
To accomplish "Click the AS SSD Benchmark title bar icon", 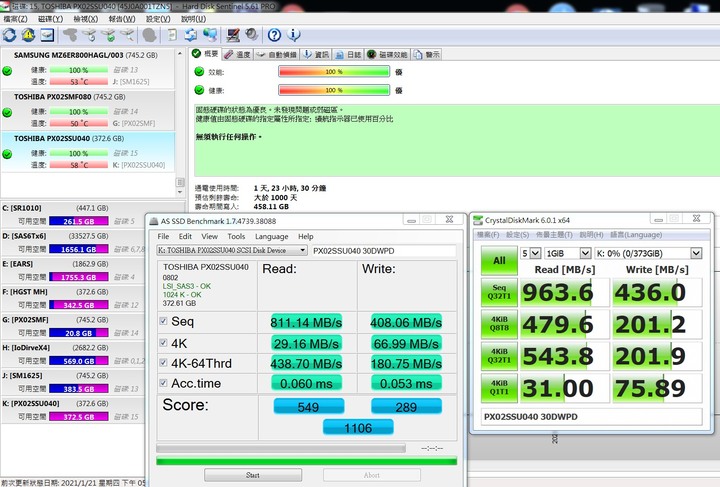I will tap(154, 221).
